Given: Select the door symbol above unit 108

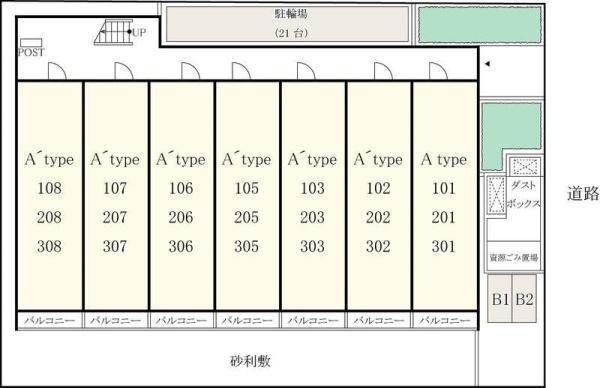Looking at the screenshot, I should [x=57, y=71].
